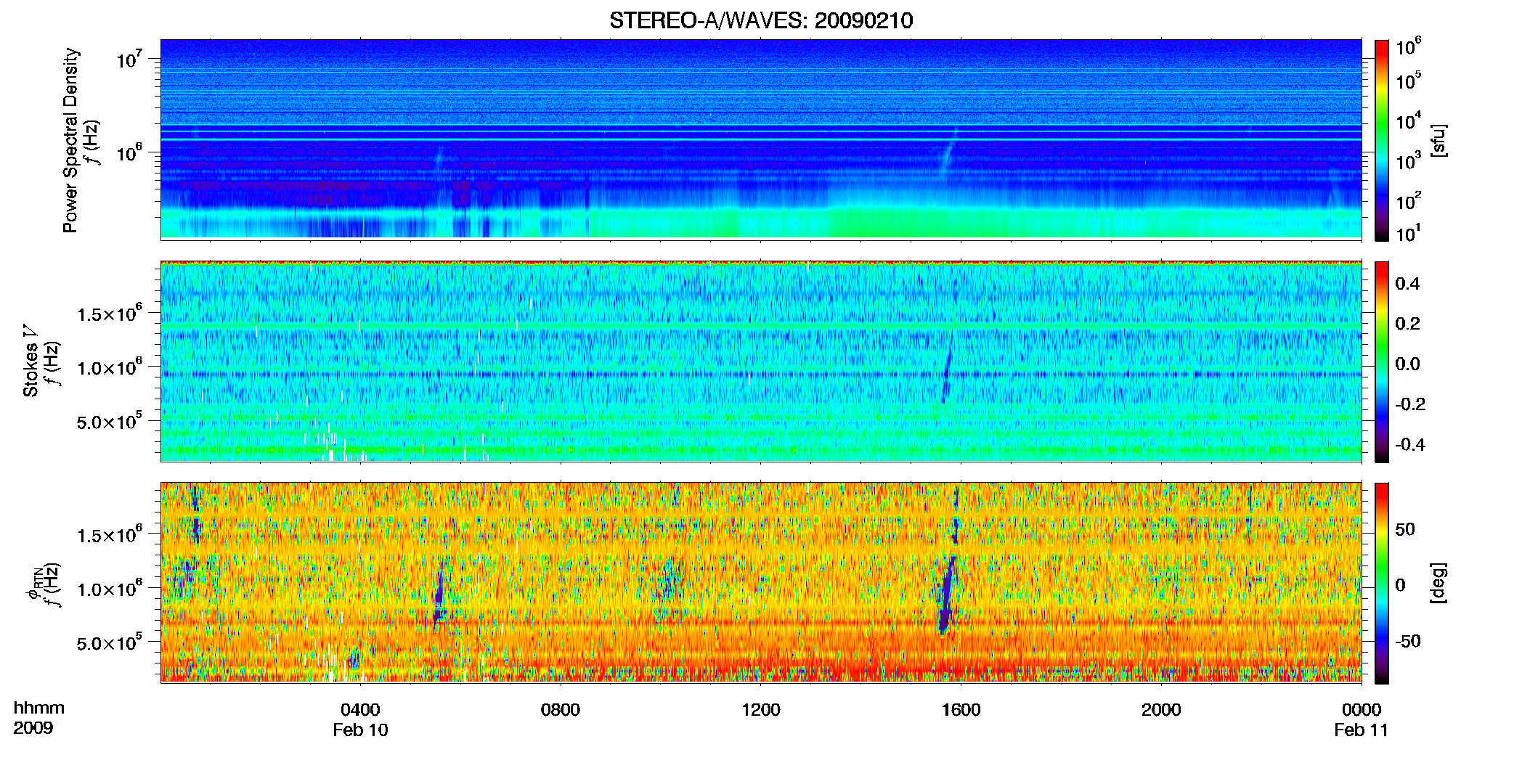Viewport: 1522px width, 784px height.
Task: Click the dark blue burst near 1600 in φRTN panel
Action: point(946,595)
